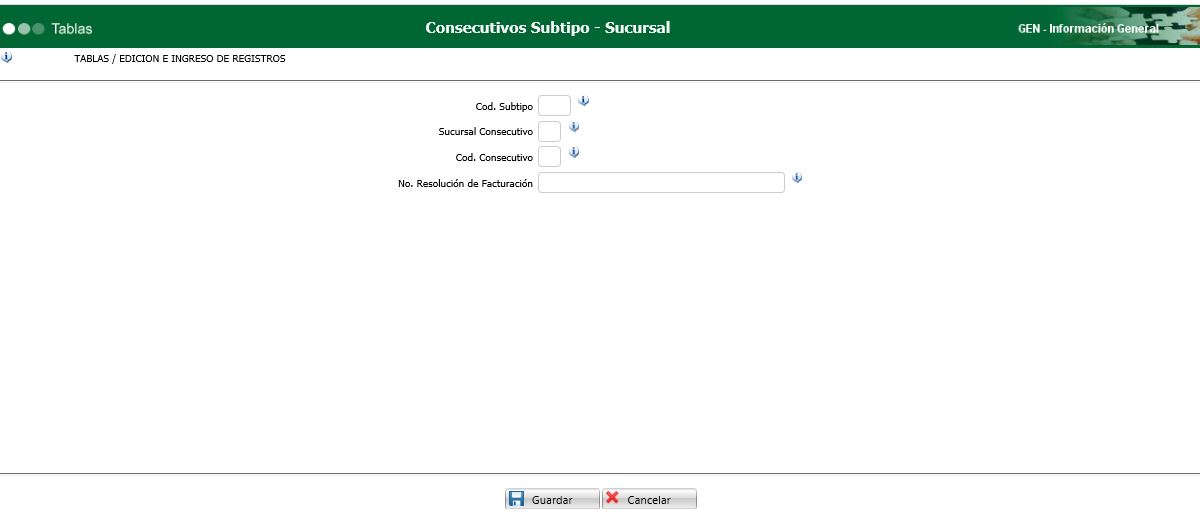The height and width of the screenshot is (528, 1200).
Task: Click TABLAS / EDICION E INGRESO DE REGISTROS text
Action: 180,59
